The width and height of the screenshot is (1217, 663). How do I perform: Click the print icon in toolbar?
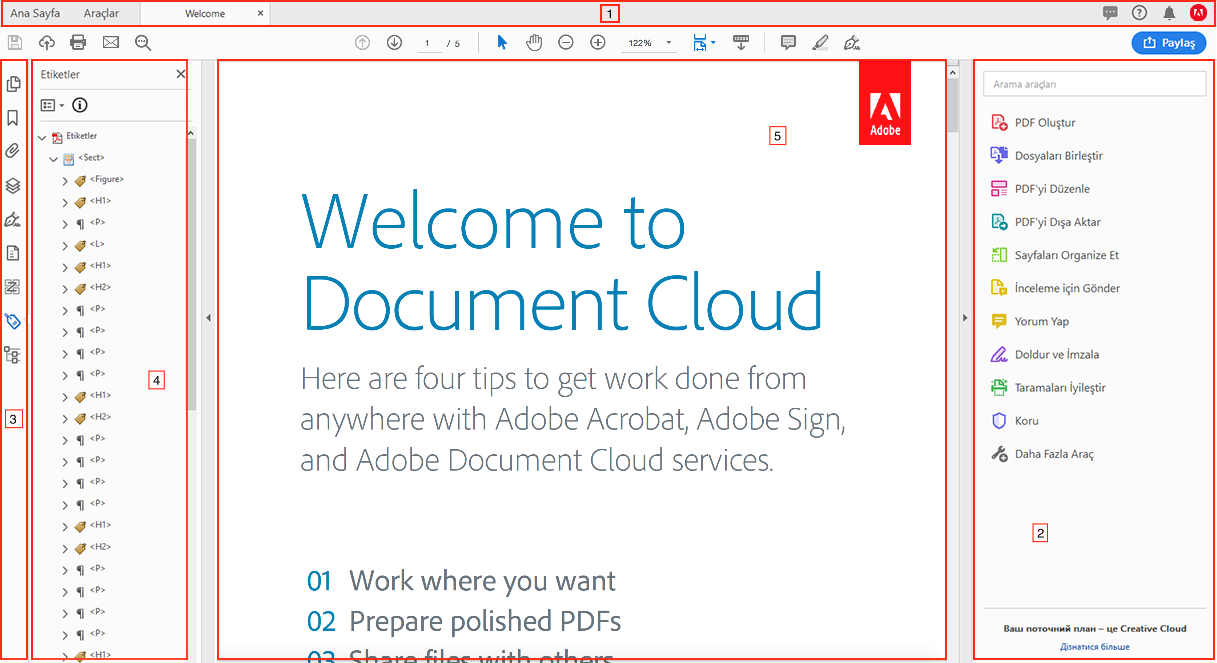click(x=78, y=43)
